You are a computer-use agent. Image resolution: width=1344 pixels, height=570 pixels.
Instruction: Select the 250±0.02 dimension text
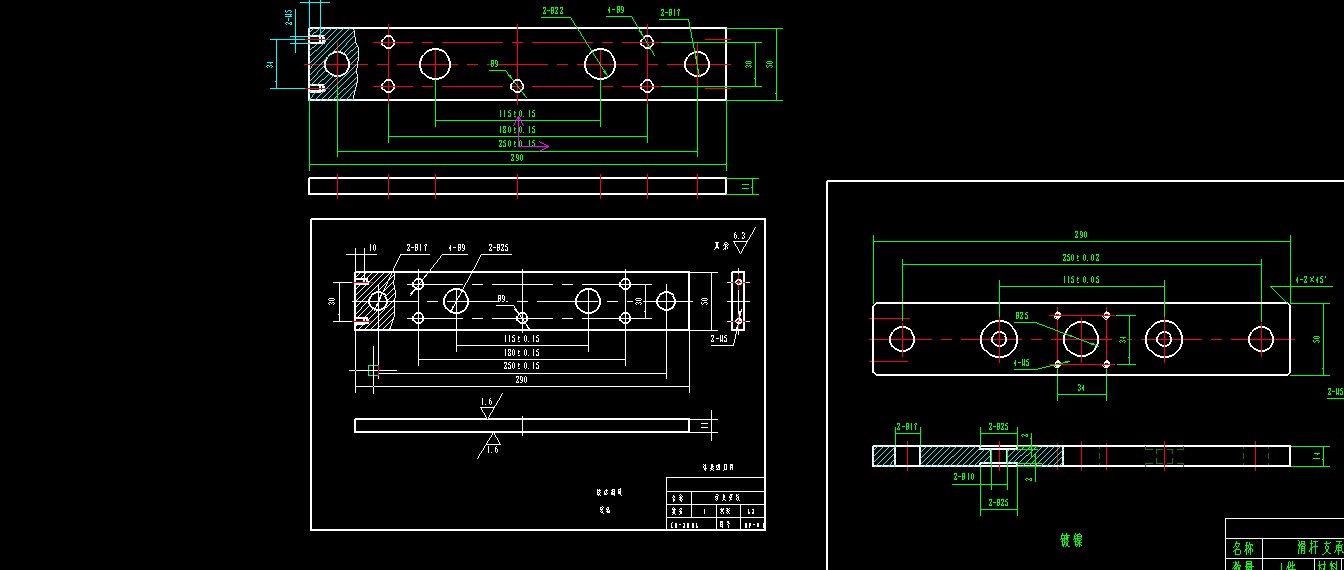coord(1081,258)
